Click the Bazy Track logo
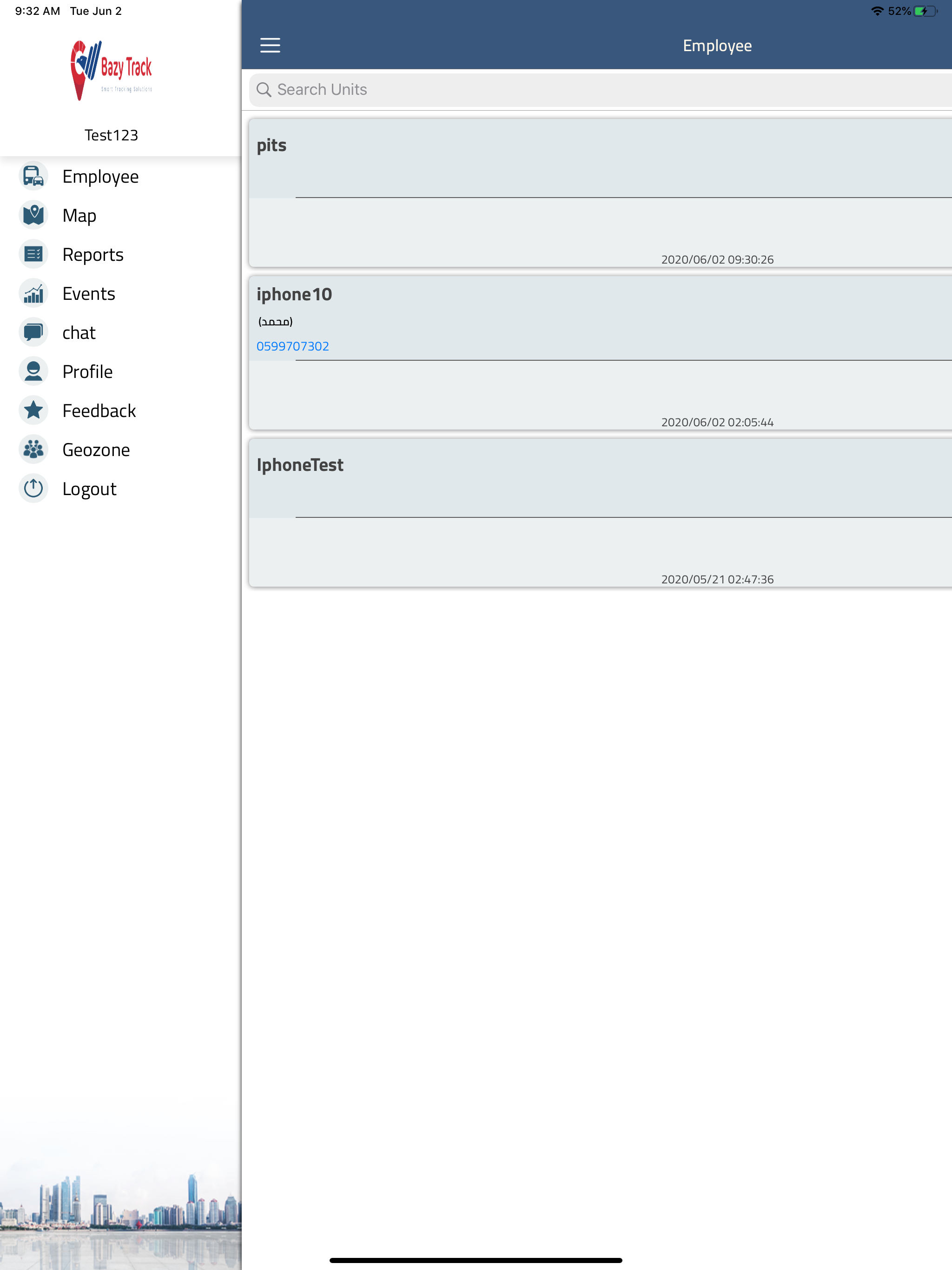This screenshot has width=952, height=1270. click(x=111, y=71)
